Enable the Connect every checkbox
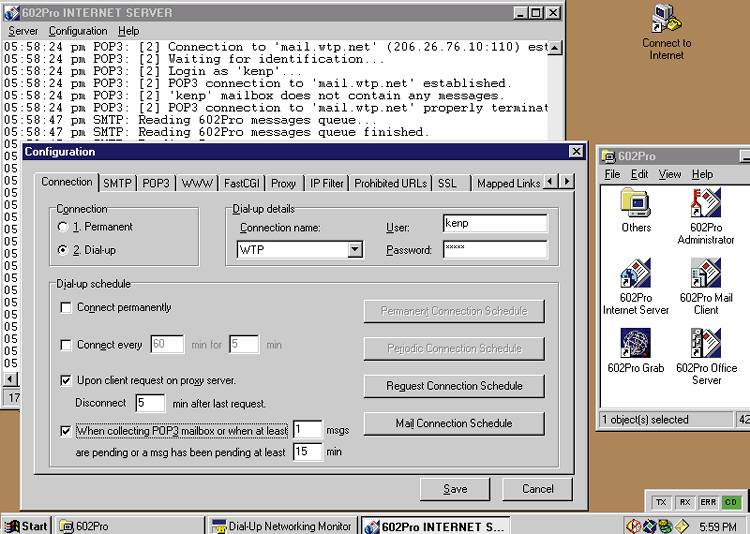Viewport: 750px width, 534px height. 66,345
